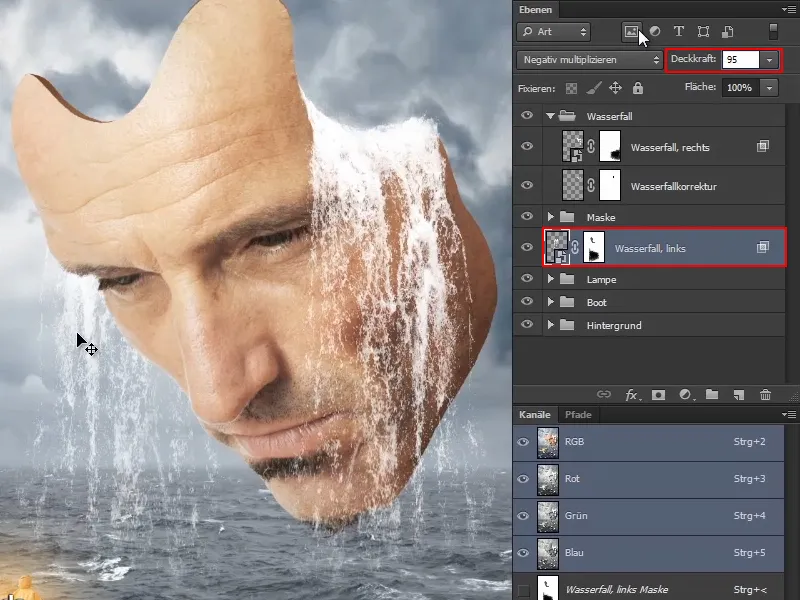
Task: Hide the Wasserfall, links layer
Action: coord(527,247)
